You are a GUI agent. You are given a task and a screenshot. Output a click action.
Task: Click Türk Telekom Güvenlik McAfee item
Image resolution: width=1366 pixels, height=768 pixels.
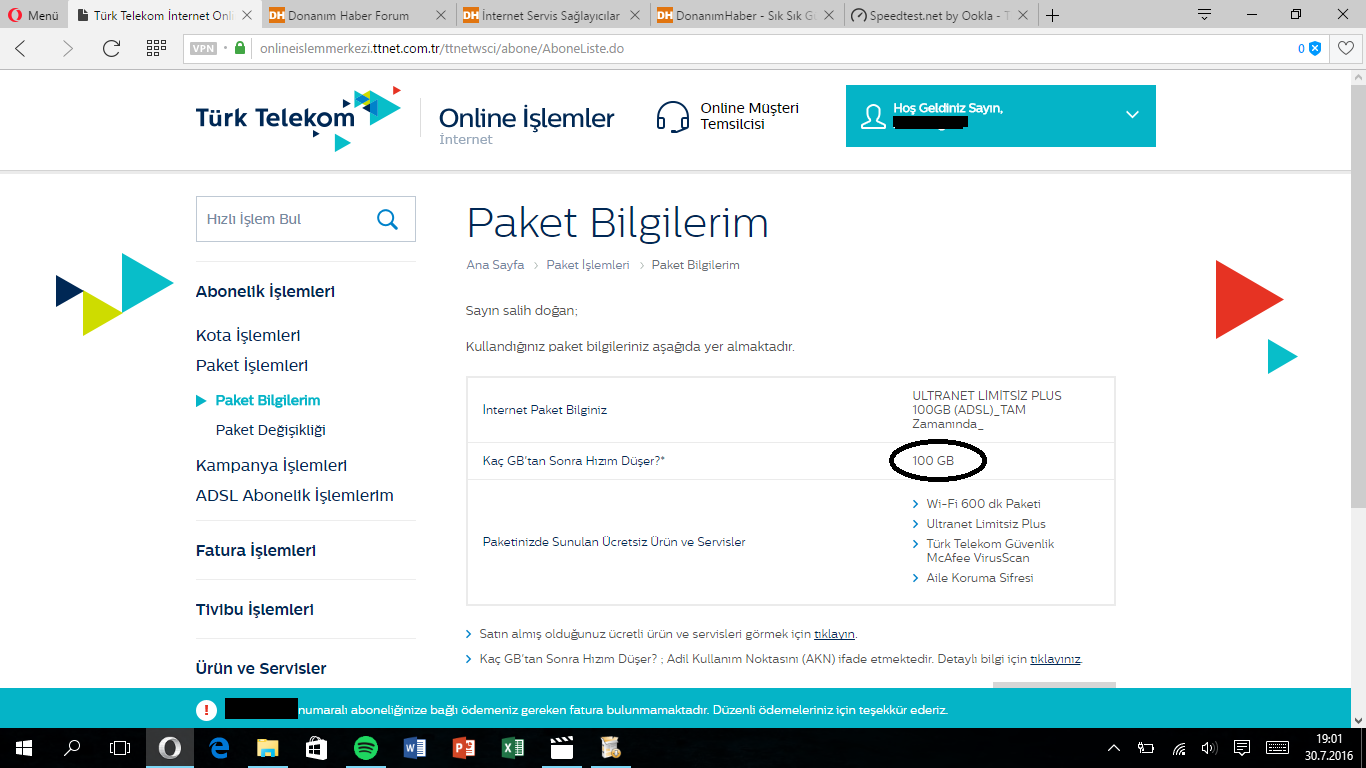coord(990,551)
